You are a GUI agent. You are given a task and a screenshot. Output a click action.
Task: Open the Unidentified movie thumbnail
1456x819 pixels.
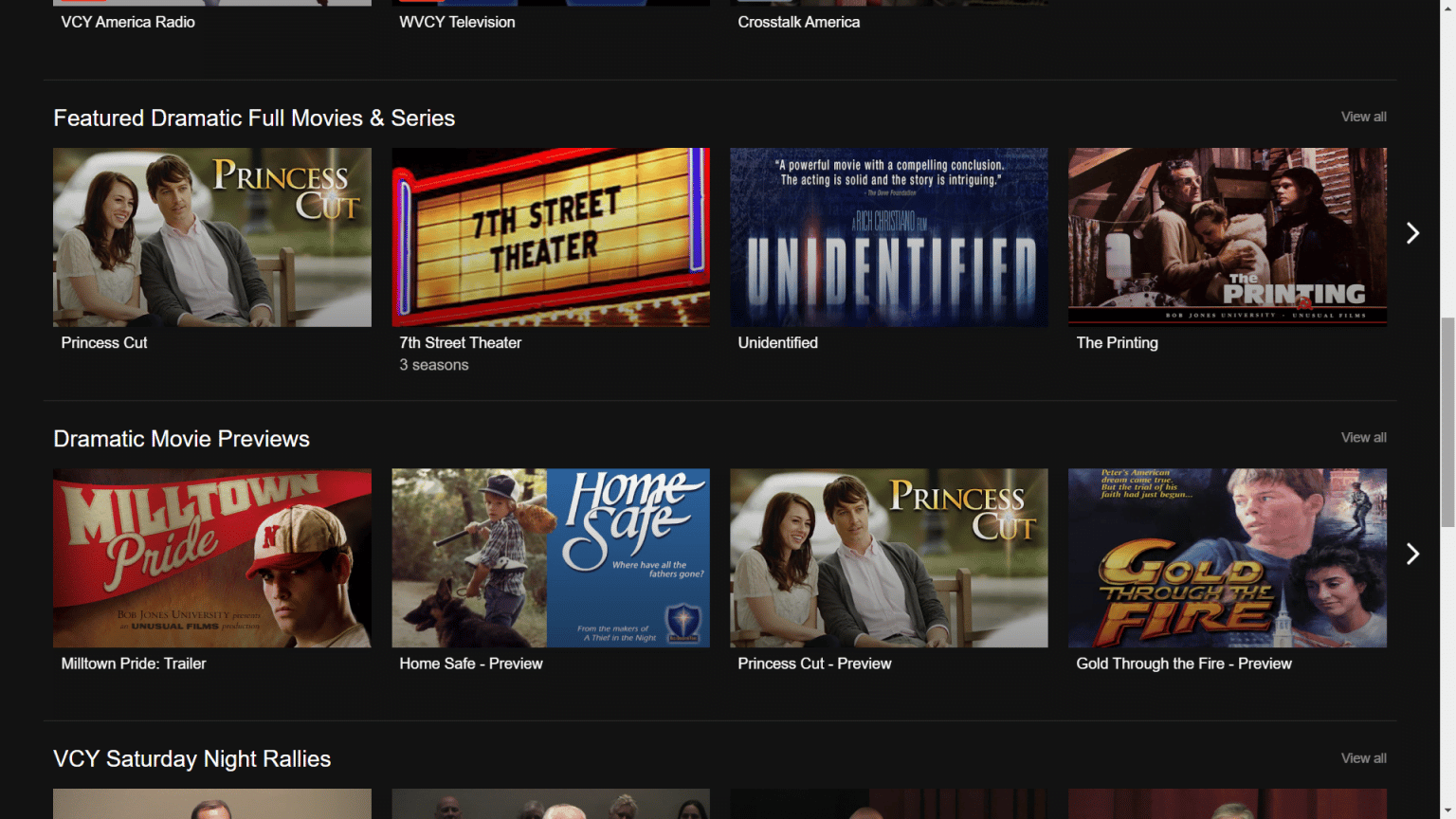tap(889, 237)
